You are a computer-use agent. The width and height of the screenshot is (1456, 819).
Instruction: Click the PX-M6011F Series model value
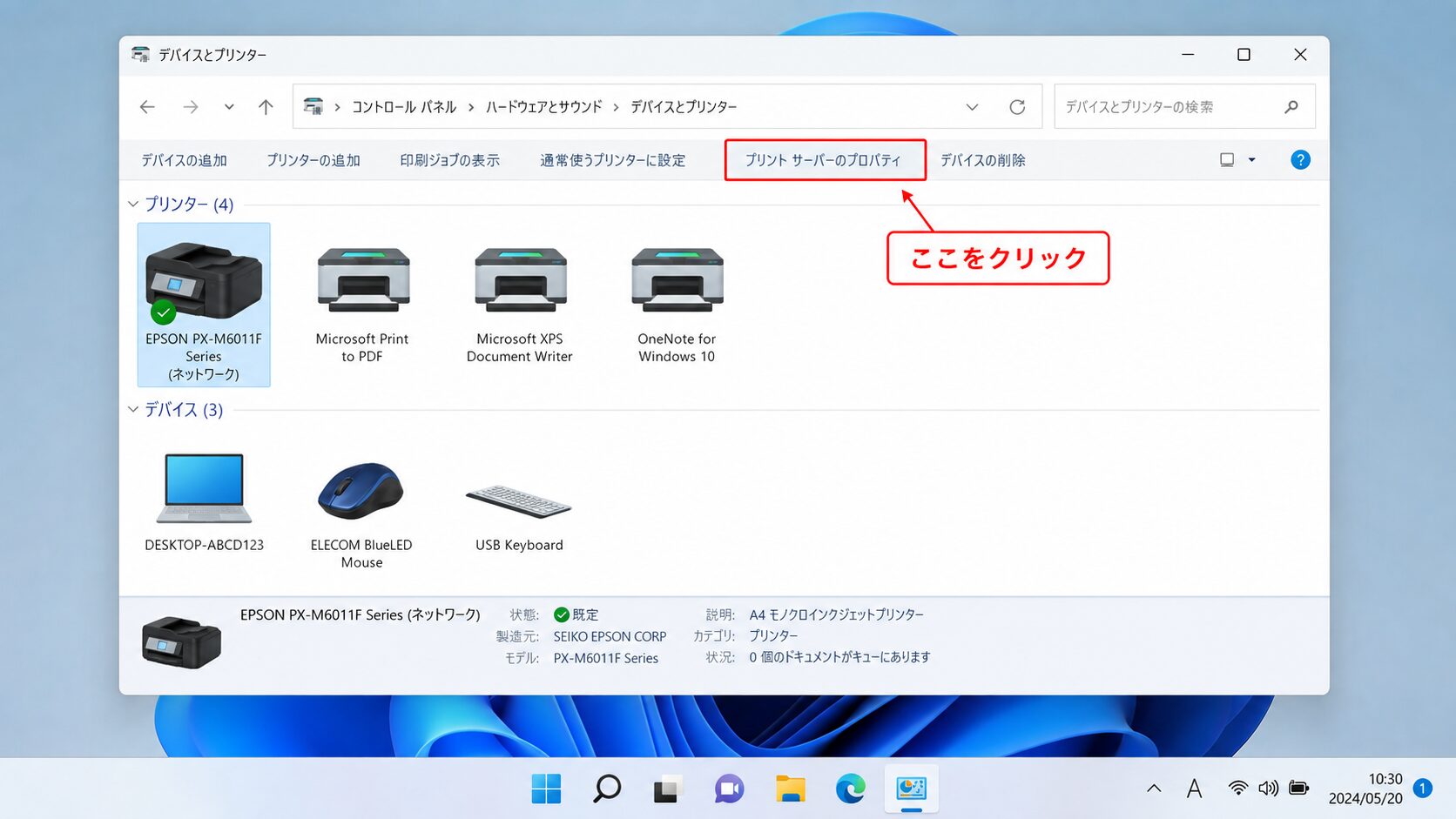pos(606,658)
